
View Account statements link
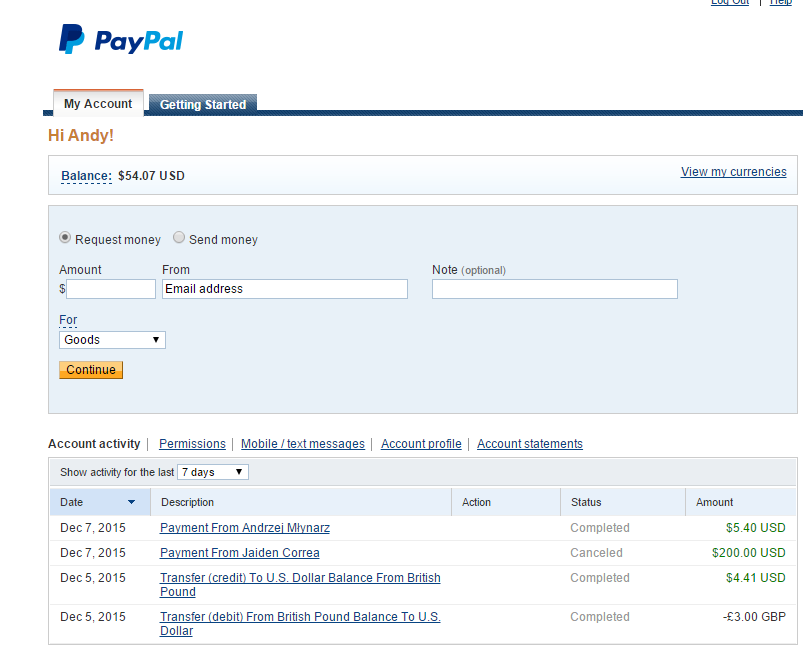(529, 444)
